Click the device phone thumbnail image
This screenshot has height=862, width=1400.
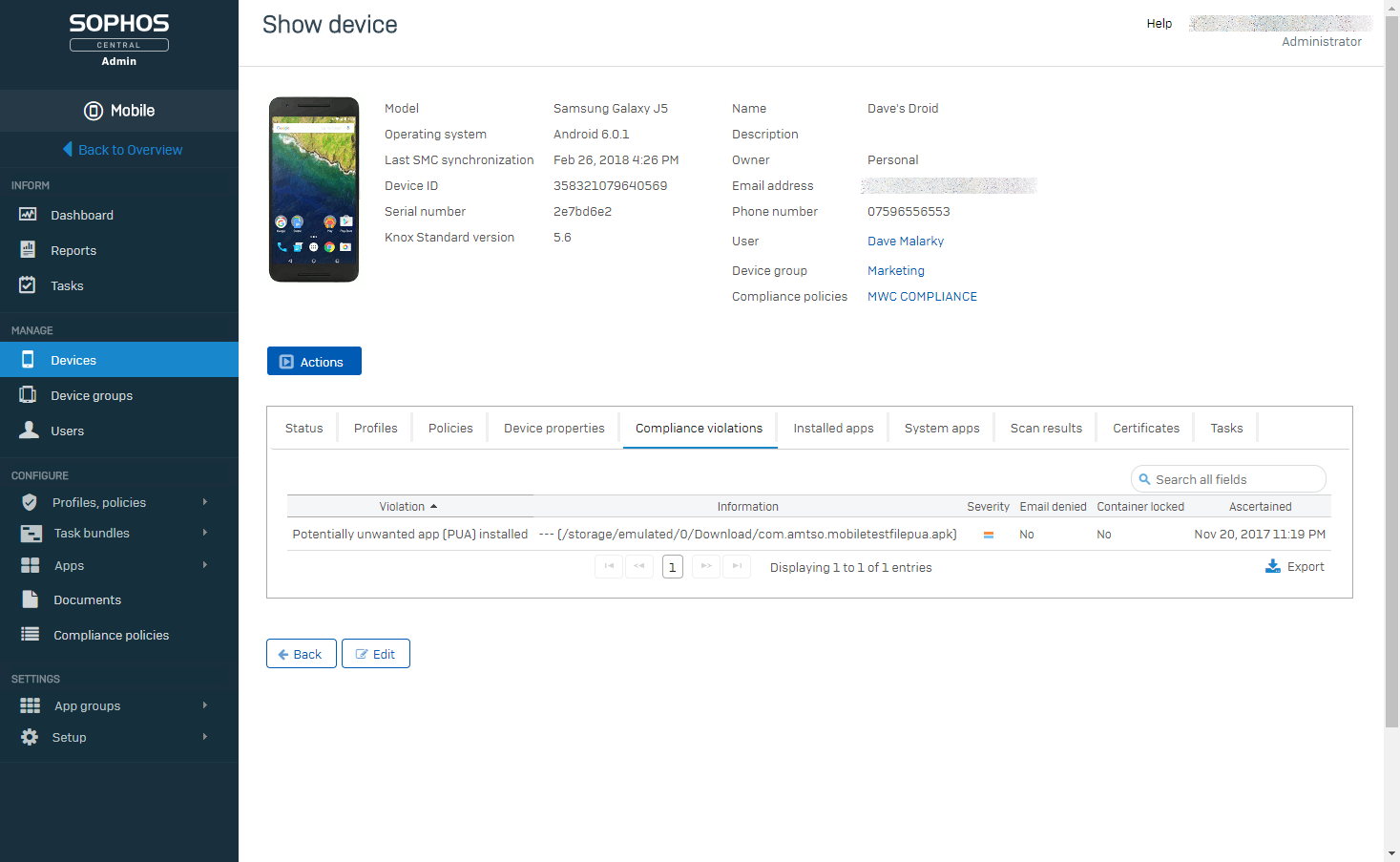[x=314, y=189]
